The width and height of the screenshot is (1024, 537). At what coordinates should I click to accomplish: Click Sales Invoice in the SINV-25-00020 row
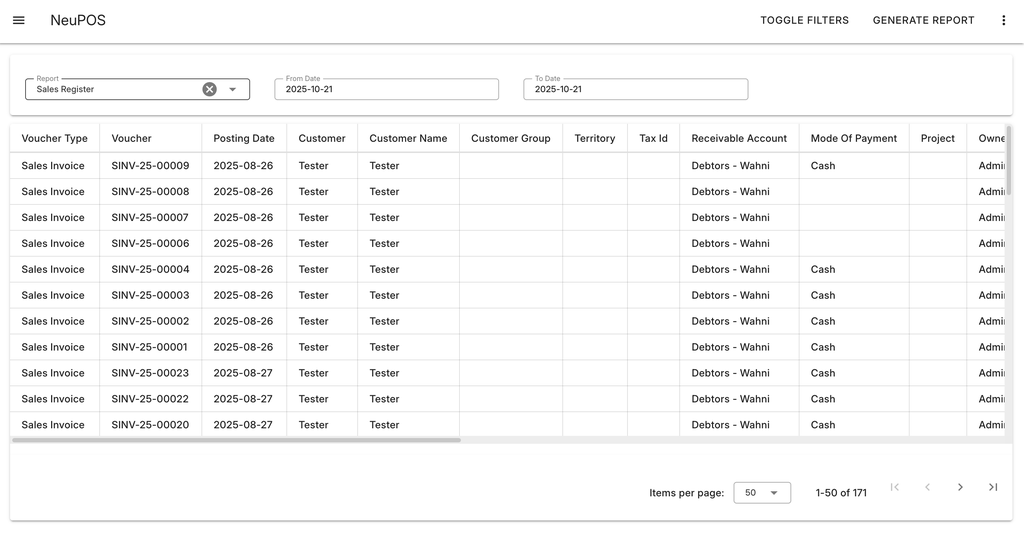click(53, 425)
